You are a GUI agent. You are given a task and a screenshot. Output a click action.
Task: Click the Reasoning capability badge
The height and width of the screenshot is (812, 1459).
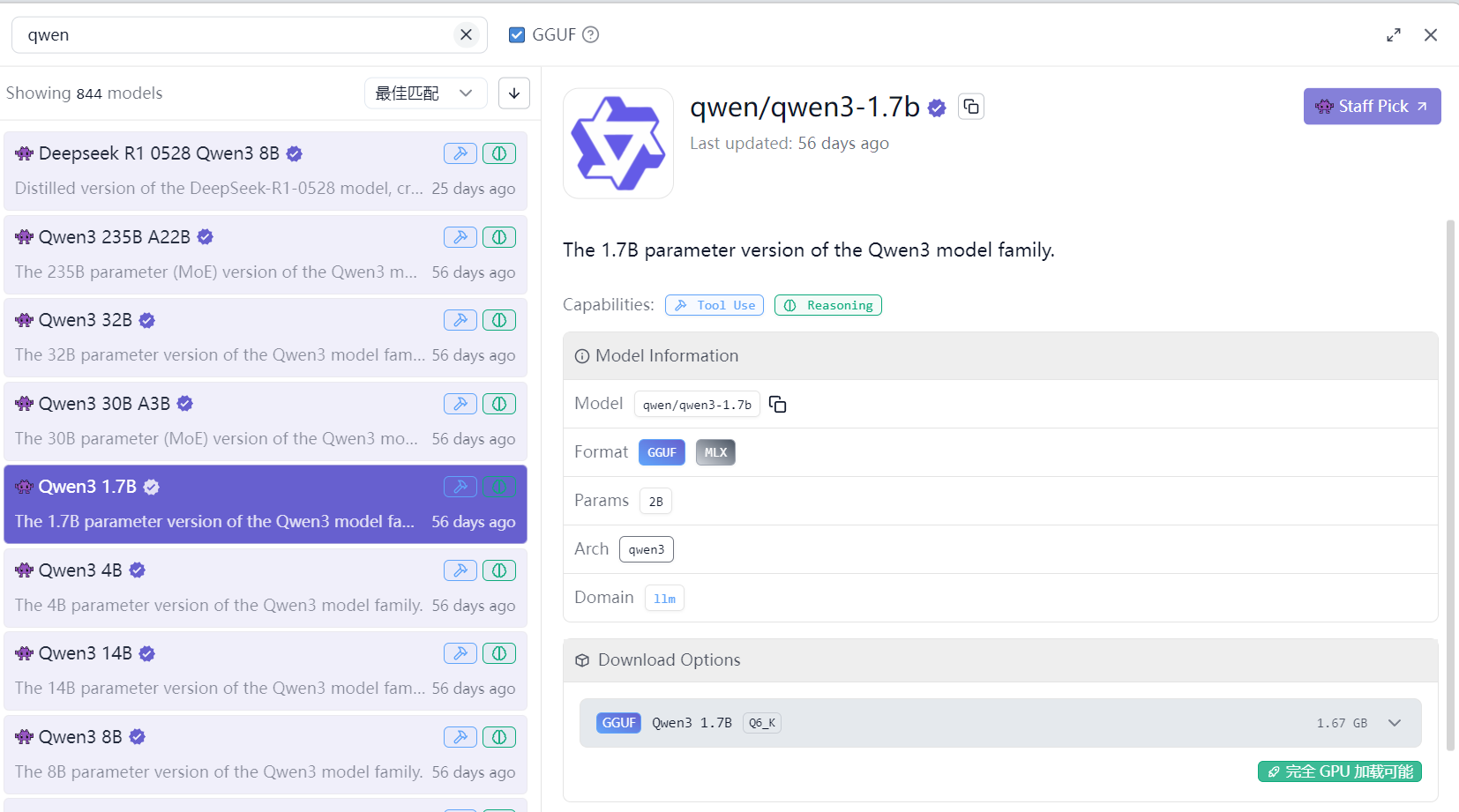click(828, 305)
